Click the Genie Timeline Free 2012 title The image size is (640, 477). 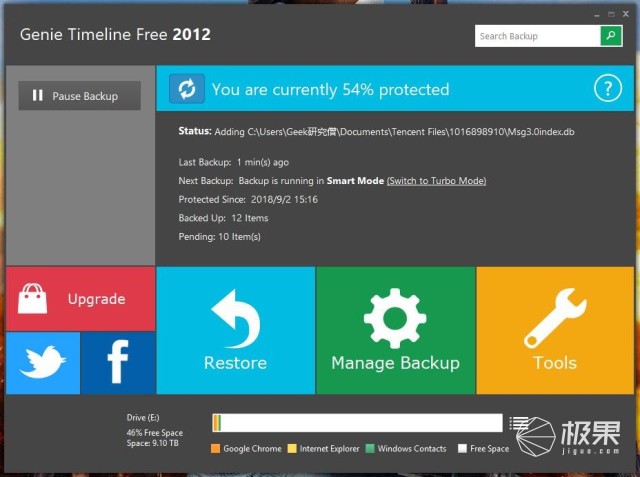pos(116,34)
